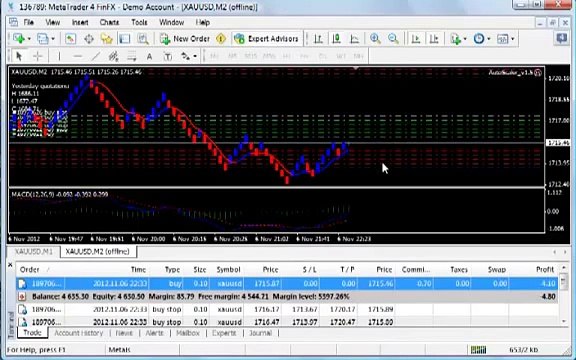This screenshot has width=576, height=360.
Task: Switch chart to bar chart mode
Action: pyautogui.click(x=318, y=38)
